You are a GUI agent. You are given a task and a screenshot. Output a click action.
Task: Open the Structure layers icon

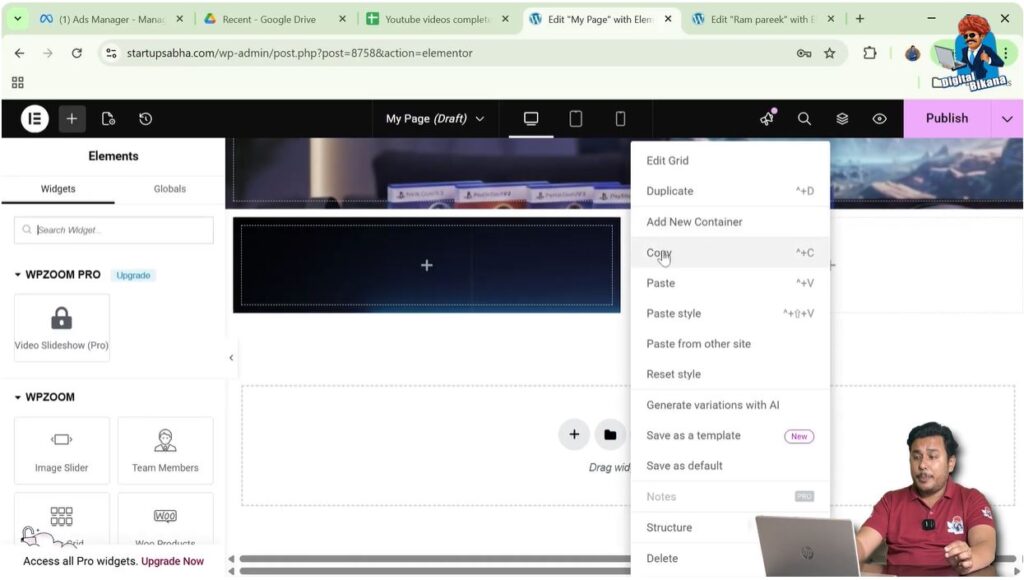(842, 119)
